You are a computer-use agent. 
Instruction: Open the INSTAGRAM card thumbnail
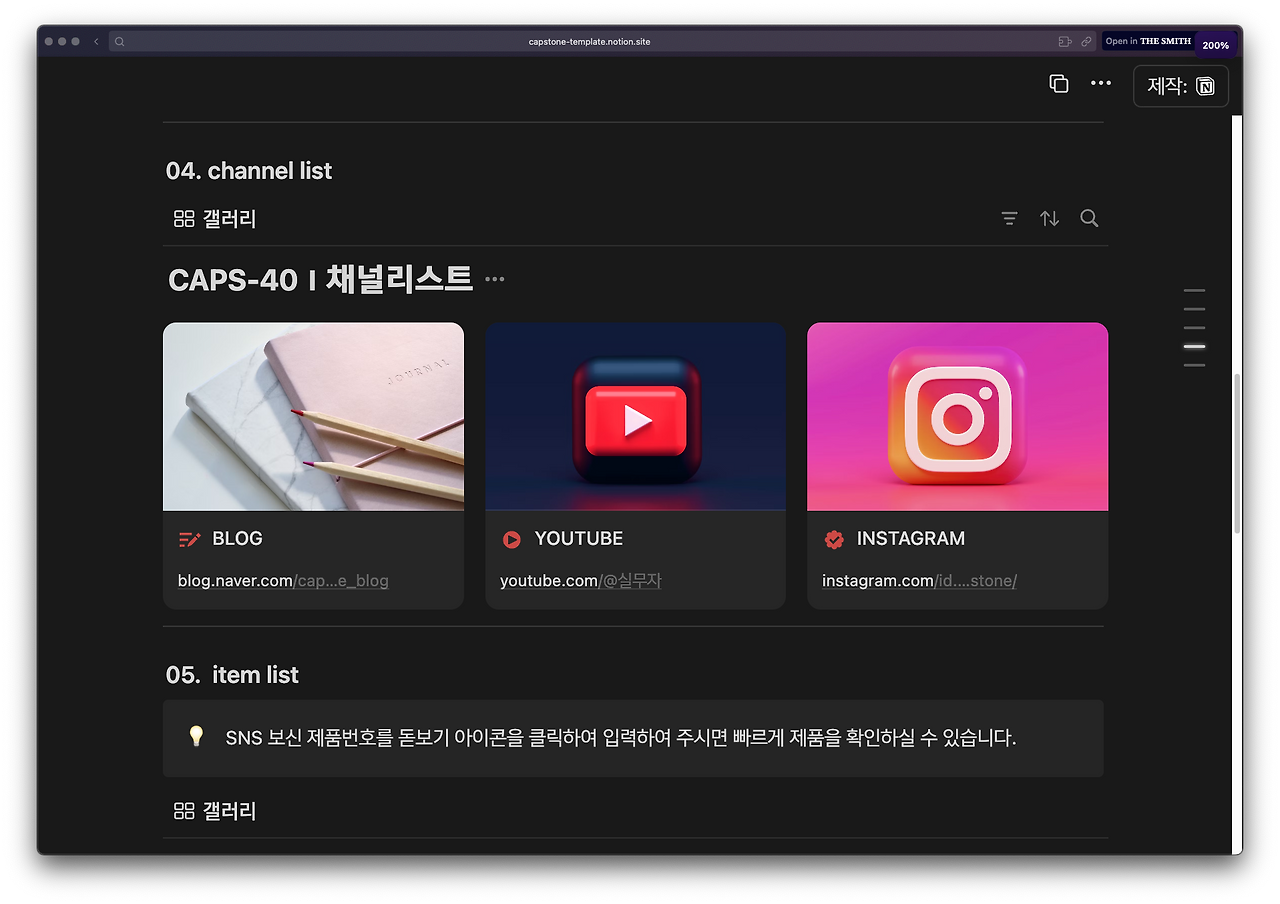tap(957, 416)
